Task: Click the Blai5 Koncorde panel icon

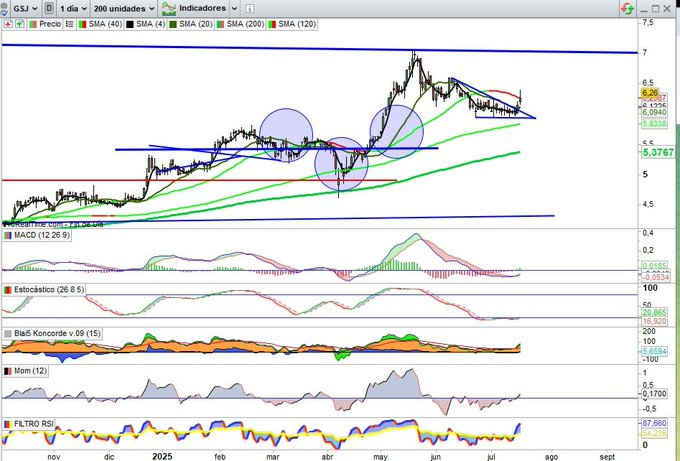Action: pyautogui.click(x=8, y=333)
